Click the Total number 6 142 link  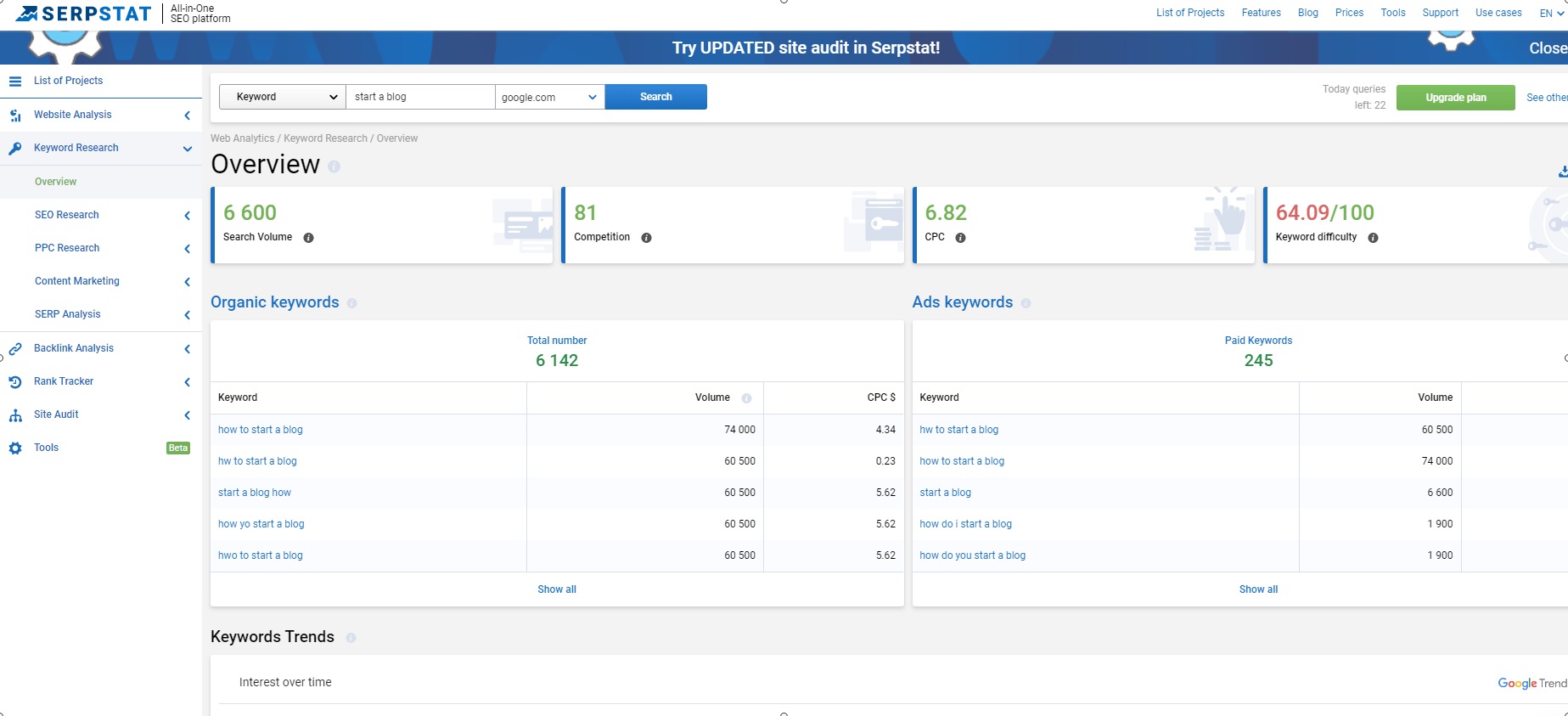tap(557, 361)
